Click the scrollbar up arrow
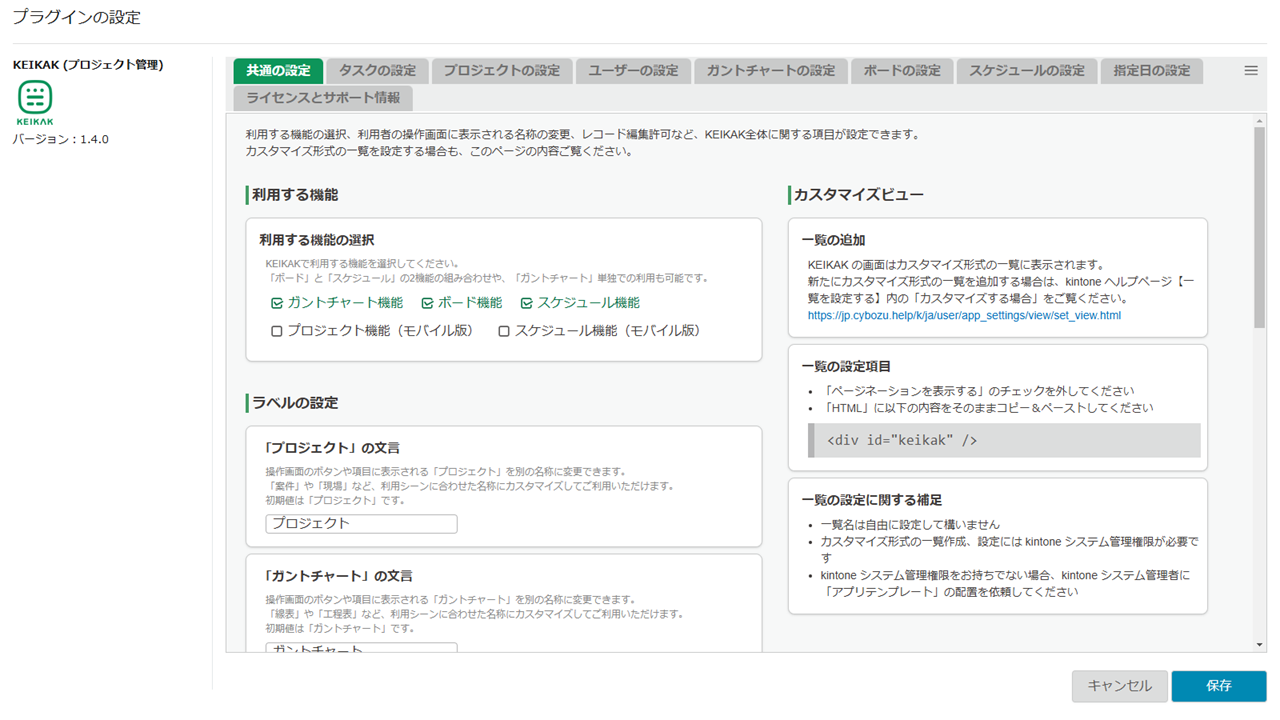This screenshot has height=720, width=1280. (1259, 121)
